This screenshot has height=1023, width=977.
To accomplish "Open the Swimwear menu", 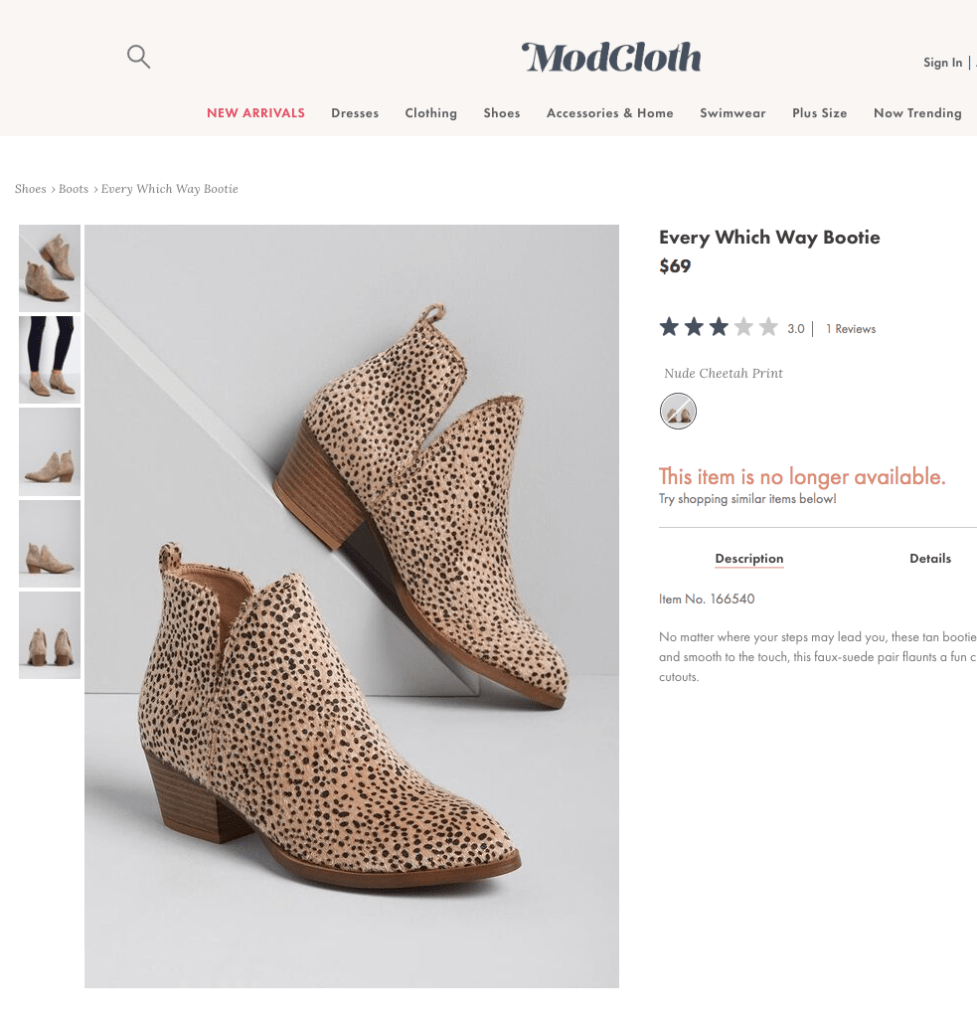I will click(733, 113).
